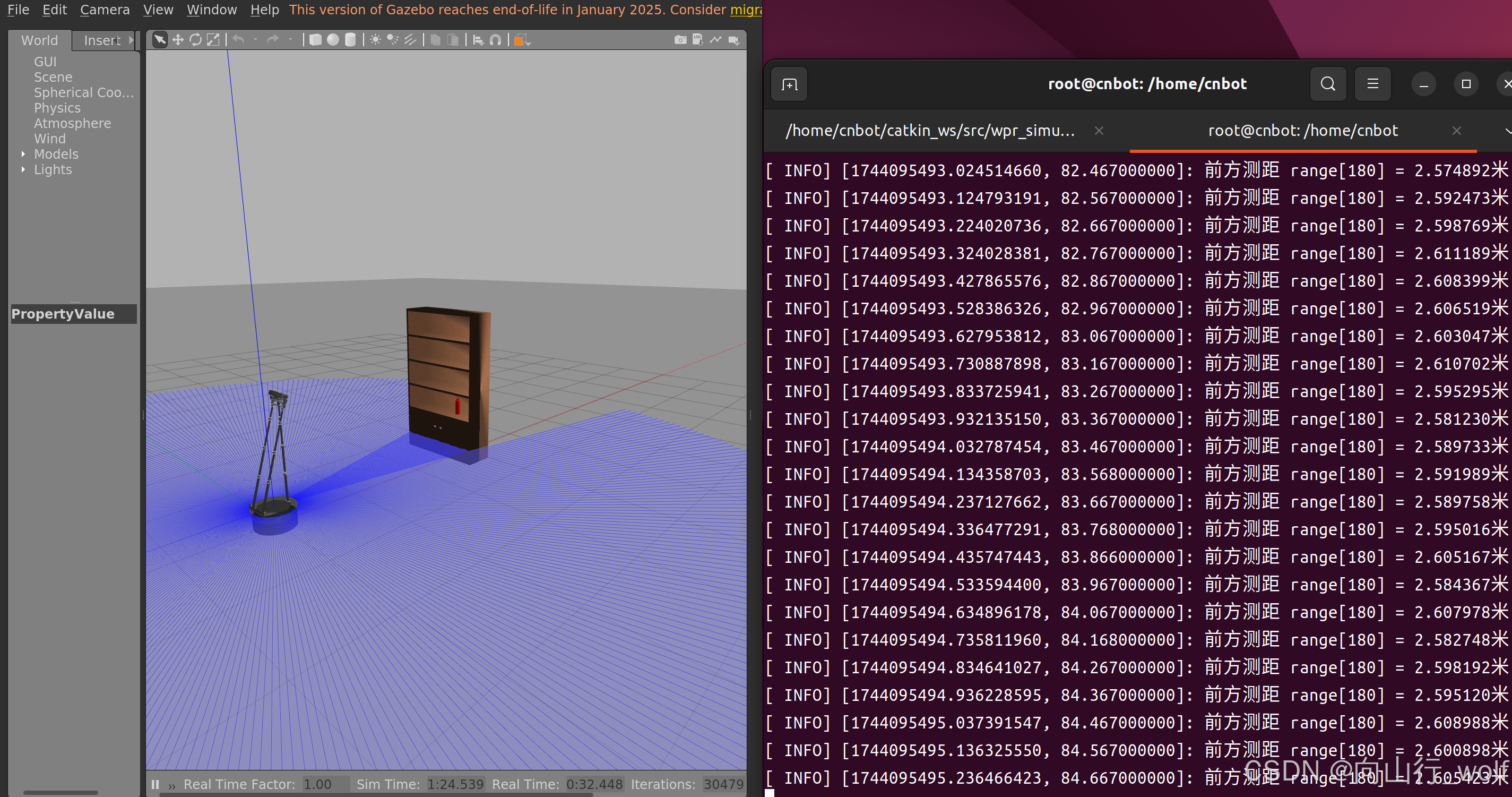This screenshot has height=797, width=1512.
Task: Expand the Lights tree node
Action: (23, 169)
